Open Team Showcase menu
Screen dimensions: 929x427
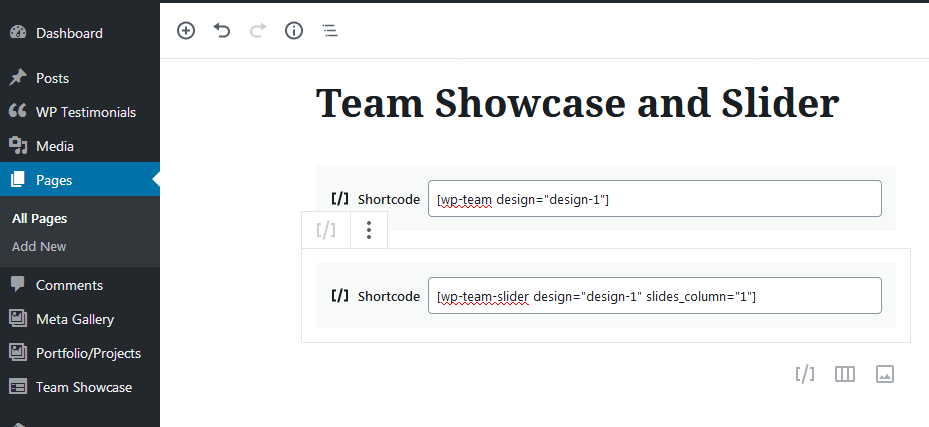click(80, 387)
